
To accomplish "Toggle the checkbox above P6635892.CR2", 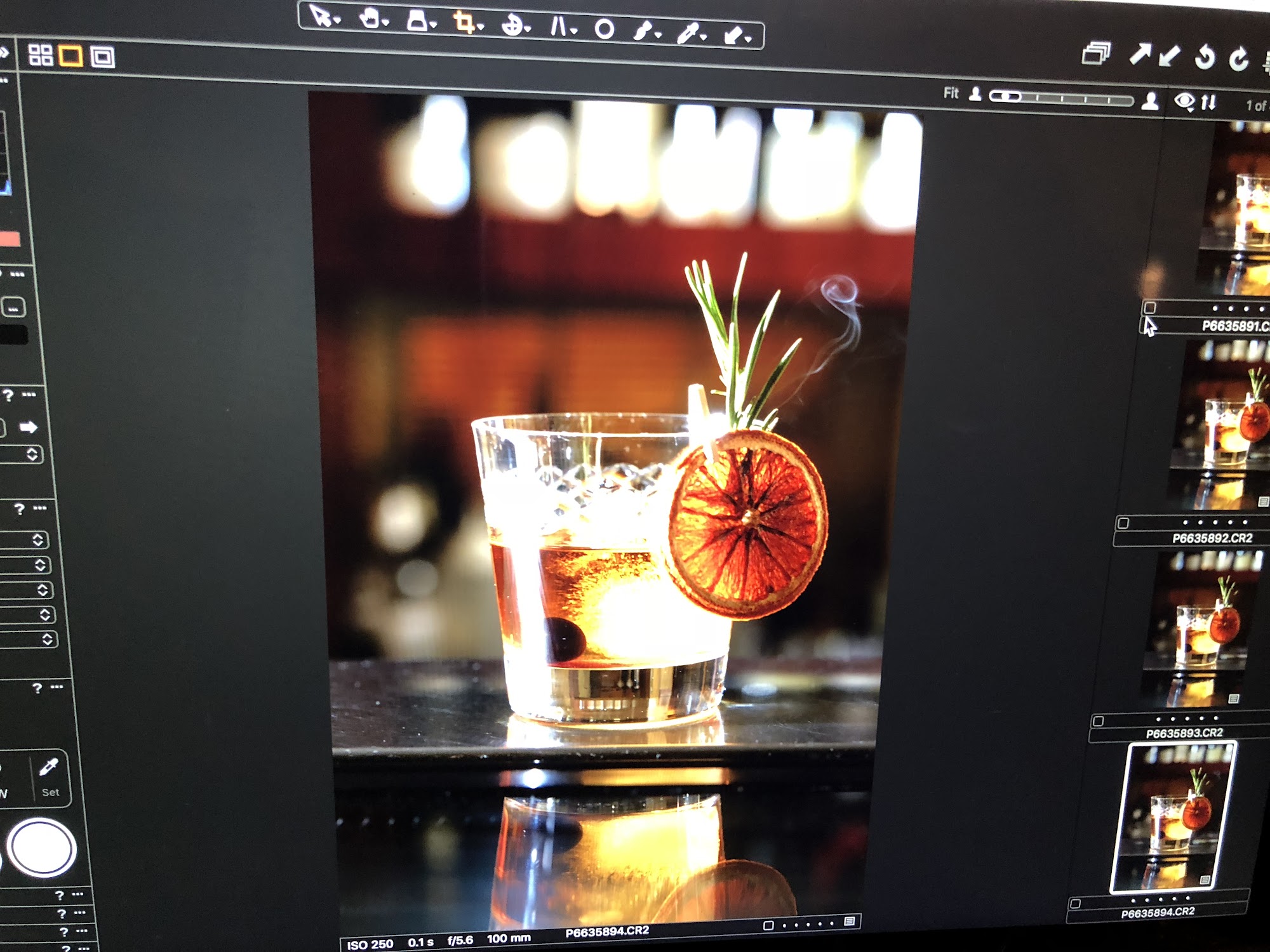I will [1123, 523].
